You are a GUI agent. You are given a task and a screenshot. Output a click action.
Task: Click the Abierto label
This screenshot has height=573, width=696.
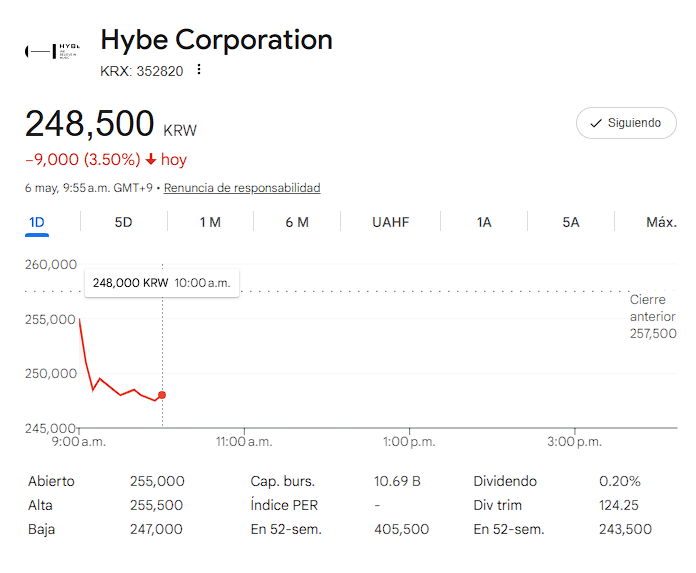pos(51,481)
